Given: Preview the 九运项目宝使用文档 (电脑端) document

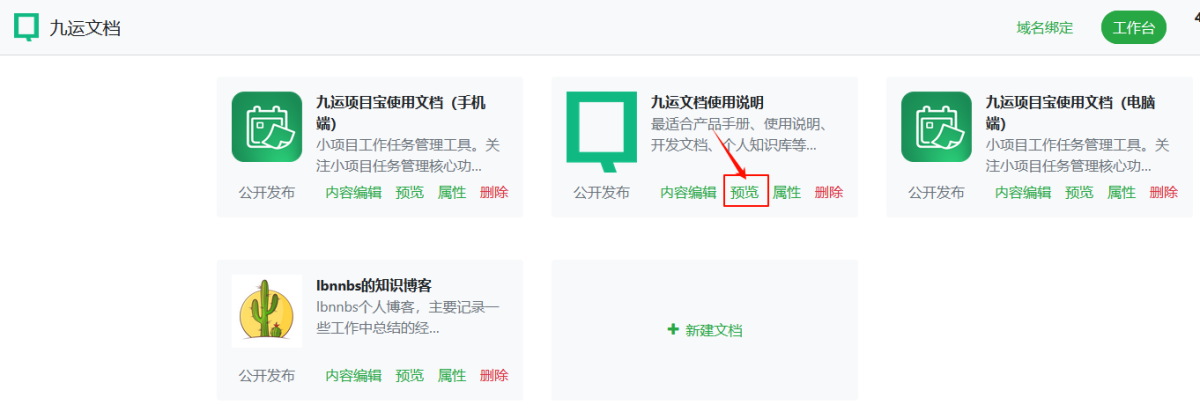Looking at the screenshot, I should [1080, 193].
